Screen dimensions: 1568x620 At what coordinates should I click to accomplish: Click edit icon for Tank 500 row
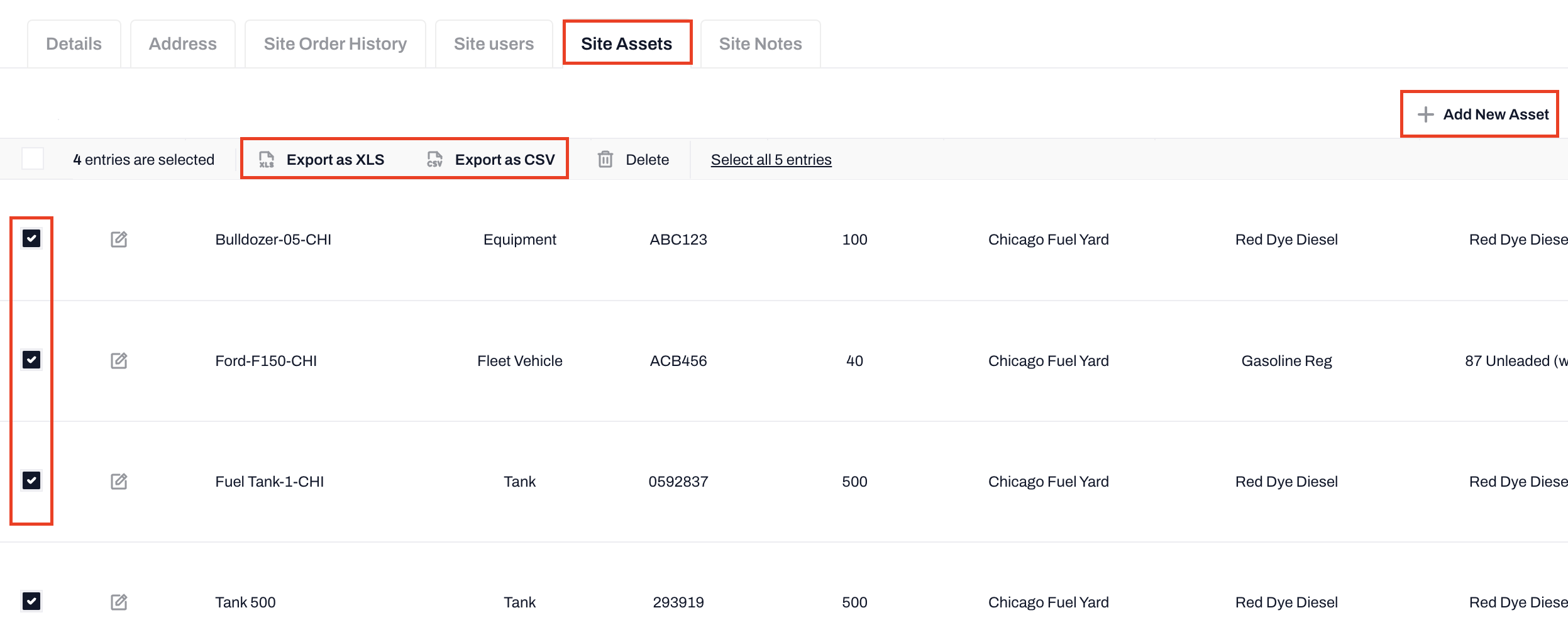(119, 602)
